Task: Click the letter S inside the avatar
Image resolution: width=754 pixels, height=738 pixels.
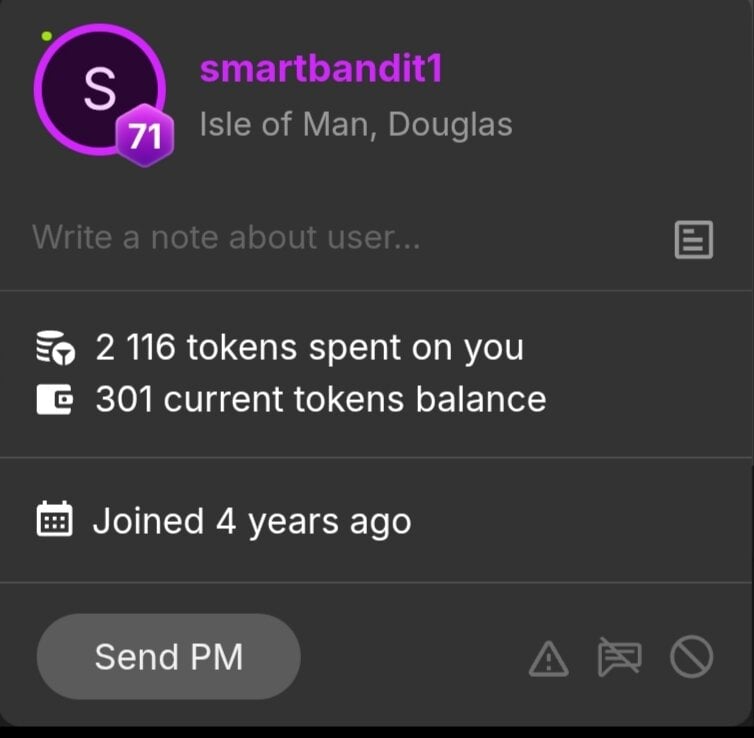Action: pos(98,88)
